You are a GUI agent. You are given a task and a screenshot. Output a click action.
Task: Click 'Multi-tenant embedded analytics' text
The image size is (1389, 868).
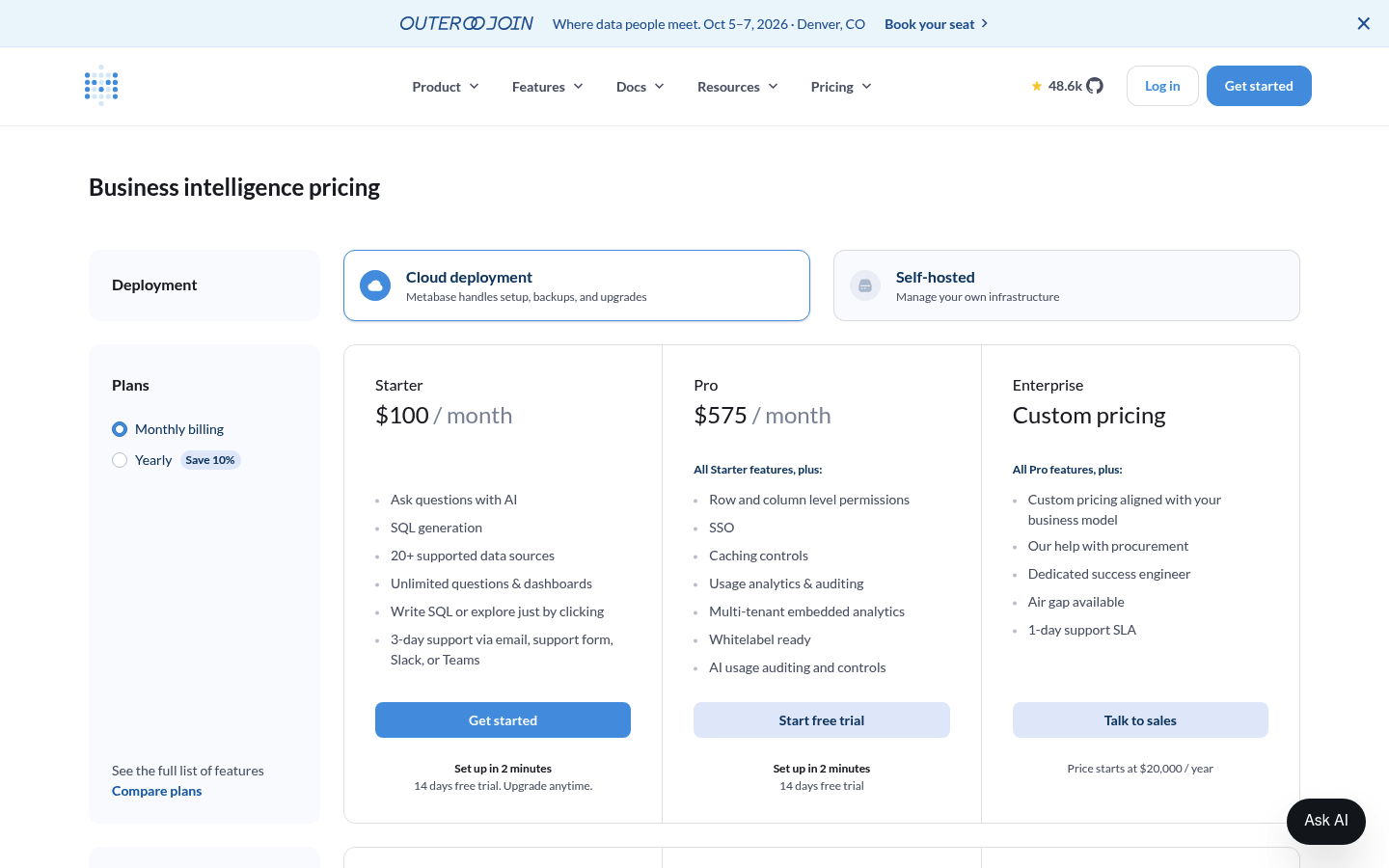point(806,611)
